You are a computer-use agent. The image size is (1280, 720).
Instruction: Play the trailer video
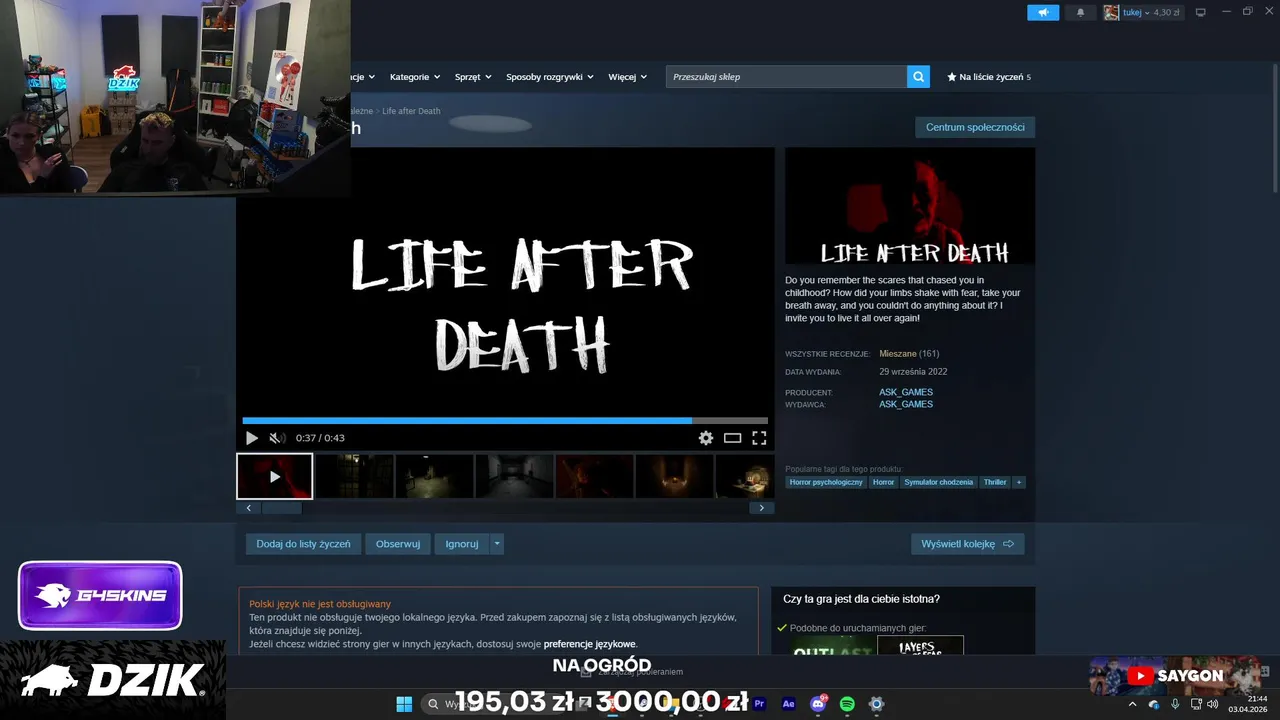point(252,438)
